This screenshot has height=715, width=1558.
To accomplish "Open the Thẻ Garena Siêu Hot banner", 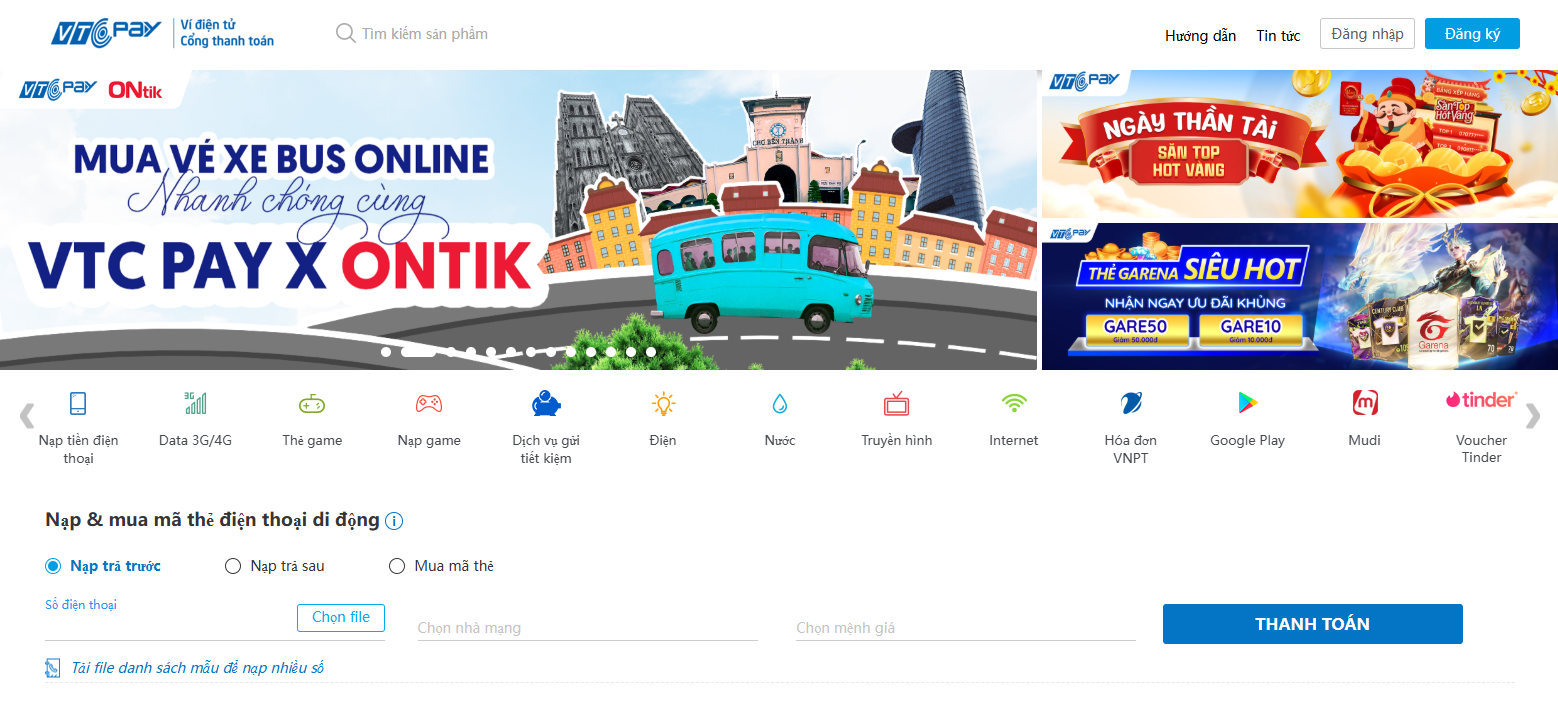I will [x=1300, y=296].
